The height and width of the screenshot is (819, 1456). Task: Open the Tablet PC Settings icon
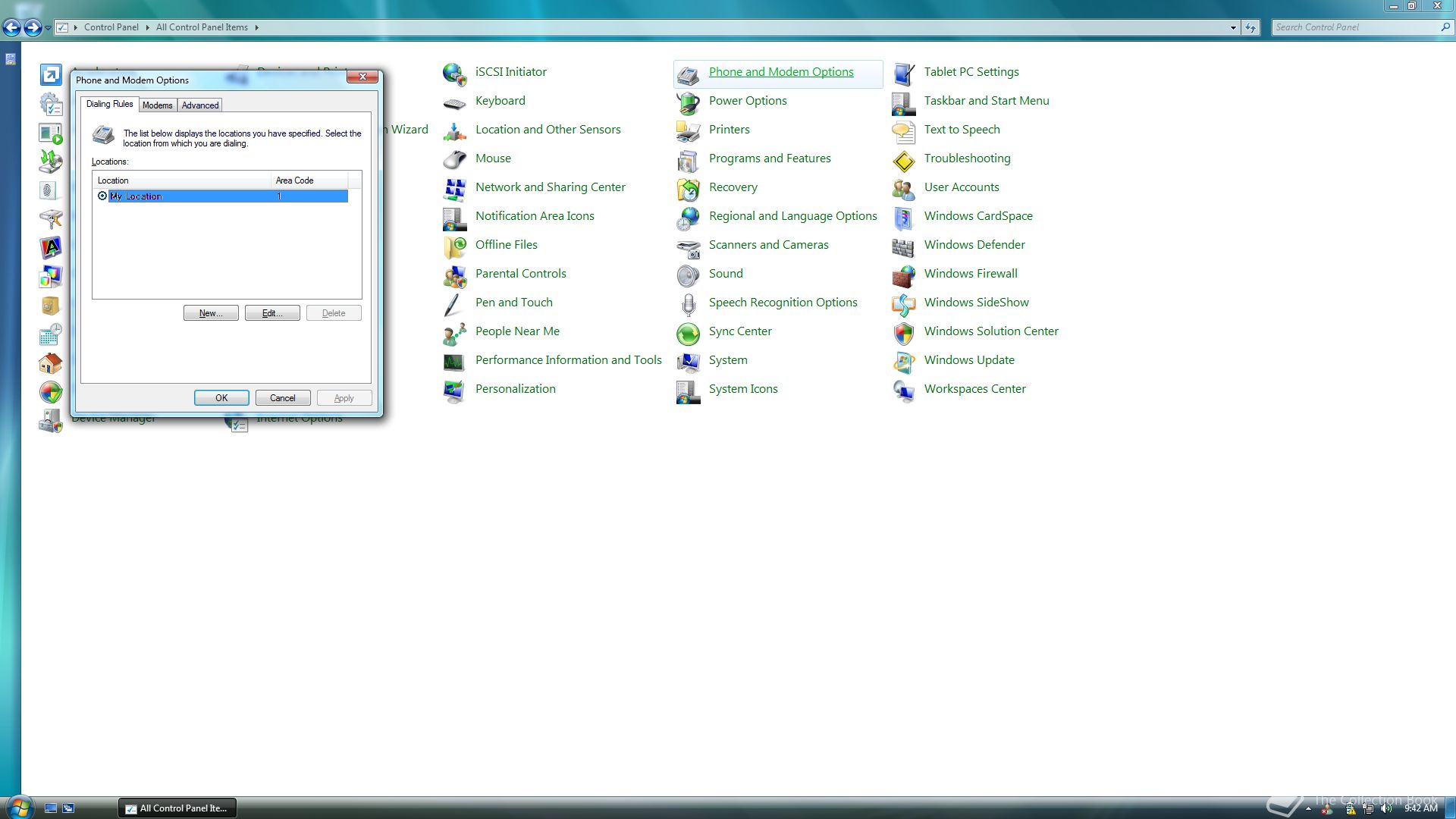[903, 74]
